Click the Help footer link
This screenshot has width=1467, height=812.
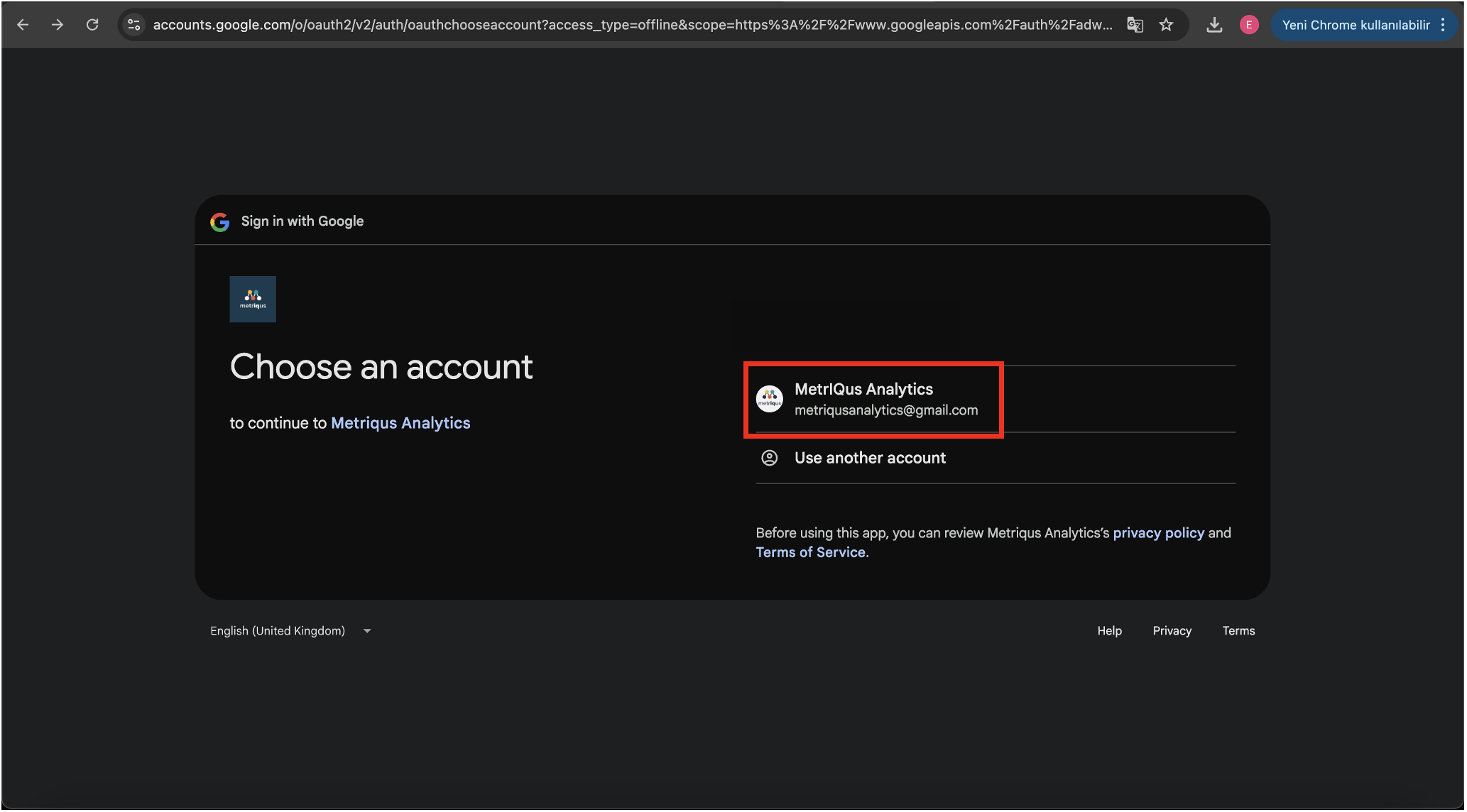[x=1109, y=631]
